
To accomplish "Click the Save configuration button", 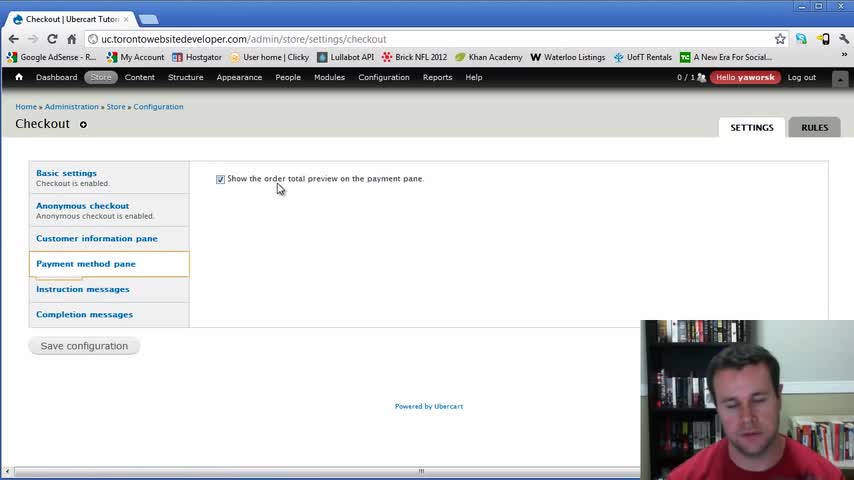I will point(84,346).
